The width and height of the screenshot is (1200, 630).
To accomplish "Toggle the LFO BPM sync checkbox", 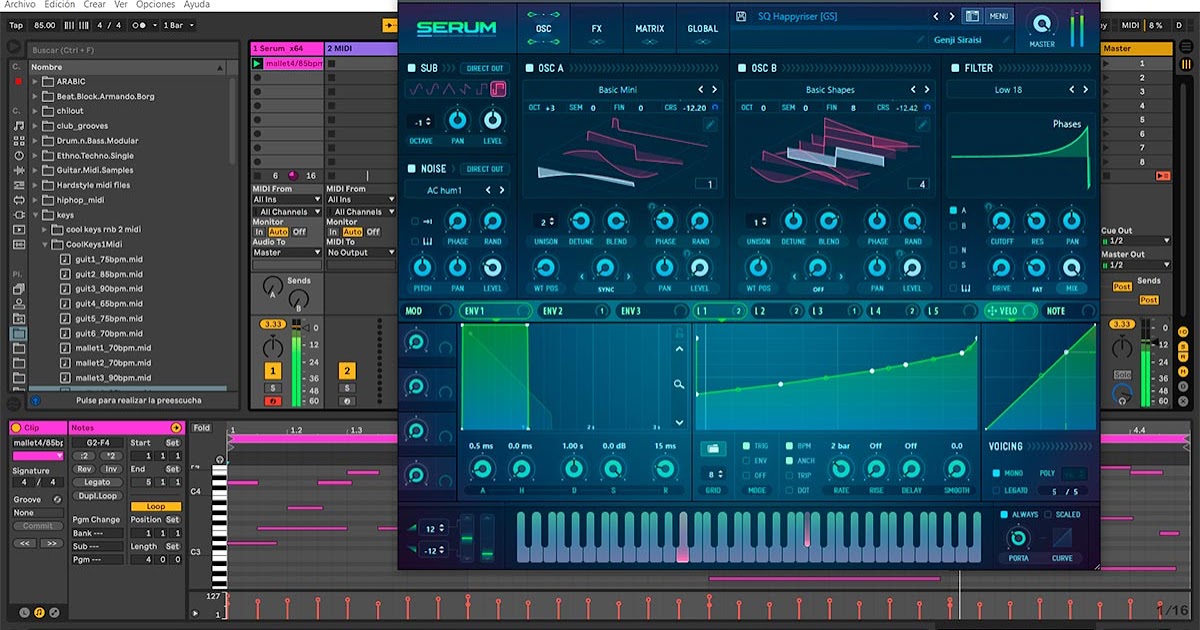I will click(x=789, y=446).
